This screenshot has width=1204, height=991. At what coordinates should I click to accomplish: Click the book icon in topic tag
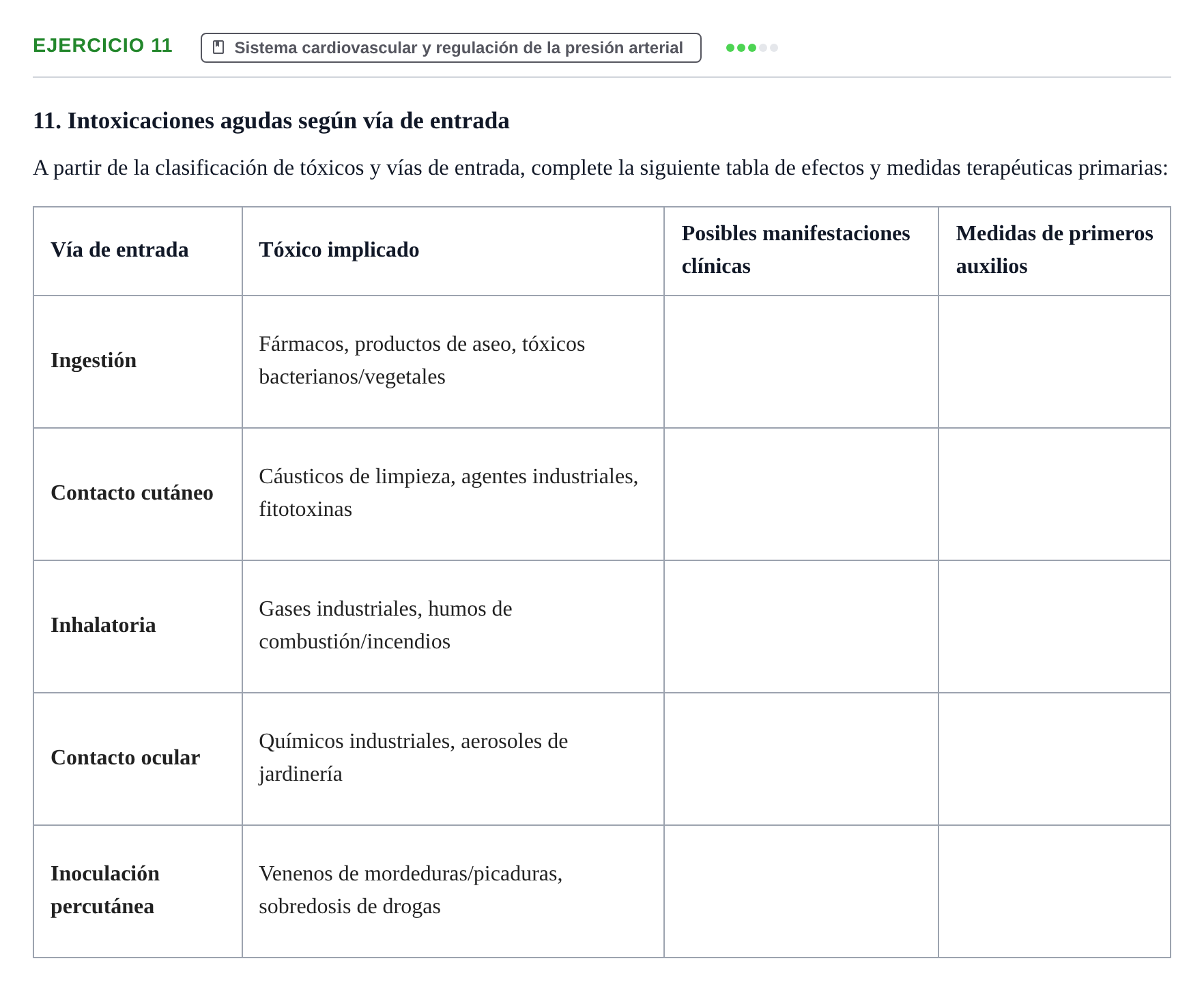pyautogui.click(x=218, y=47)
